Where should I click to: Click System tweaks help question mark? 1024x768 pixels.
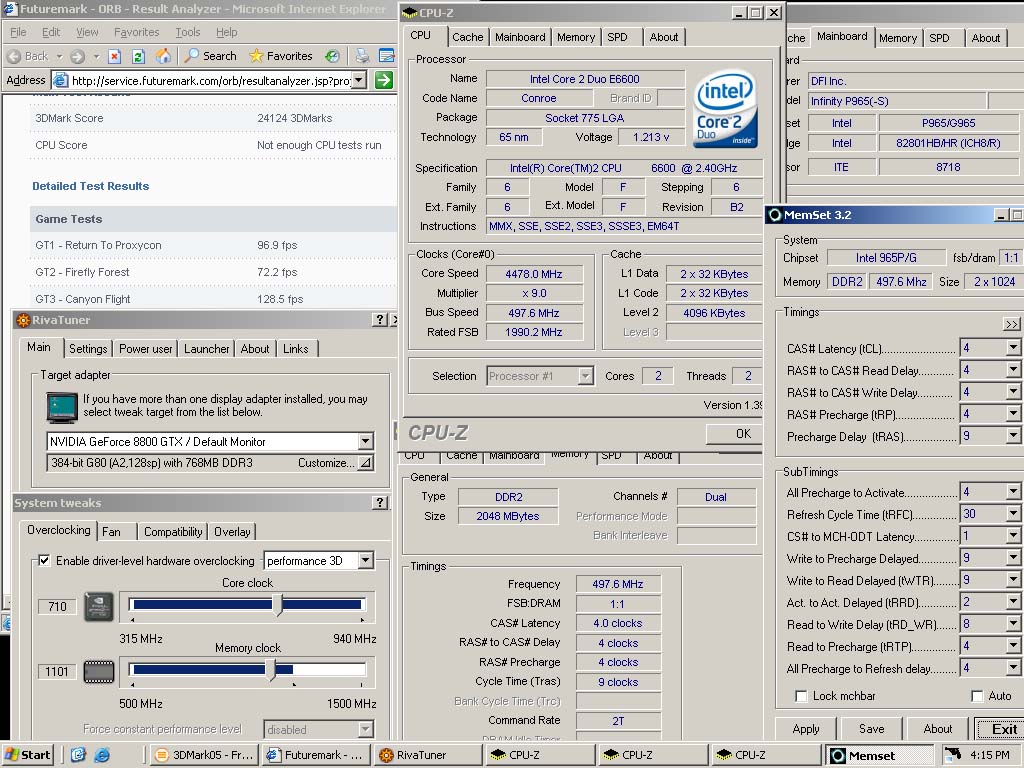[379, 502]
